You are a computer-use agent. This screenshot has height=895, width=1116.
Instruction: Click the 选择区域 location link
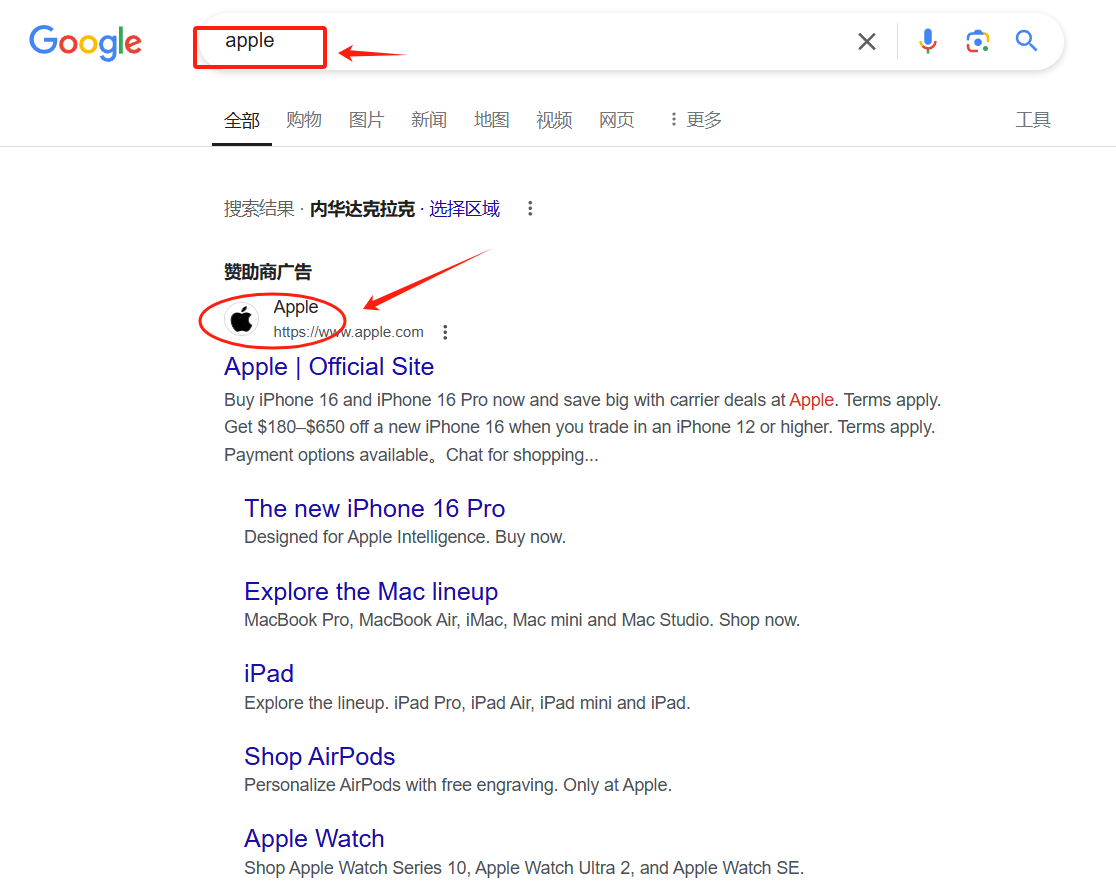click(x=464, y=208)
